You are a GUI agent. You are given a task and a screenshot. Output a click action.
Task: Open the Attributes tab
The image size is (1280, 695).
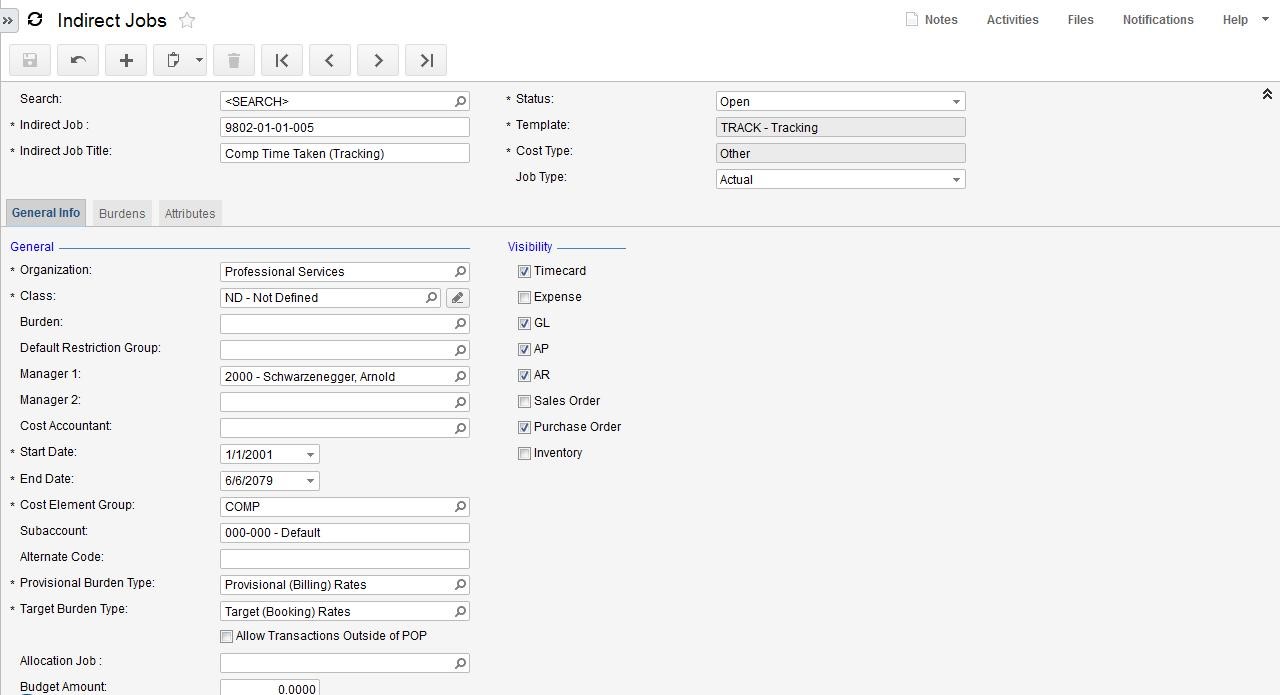point(190,213)
